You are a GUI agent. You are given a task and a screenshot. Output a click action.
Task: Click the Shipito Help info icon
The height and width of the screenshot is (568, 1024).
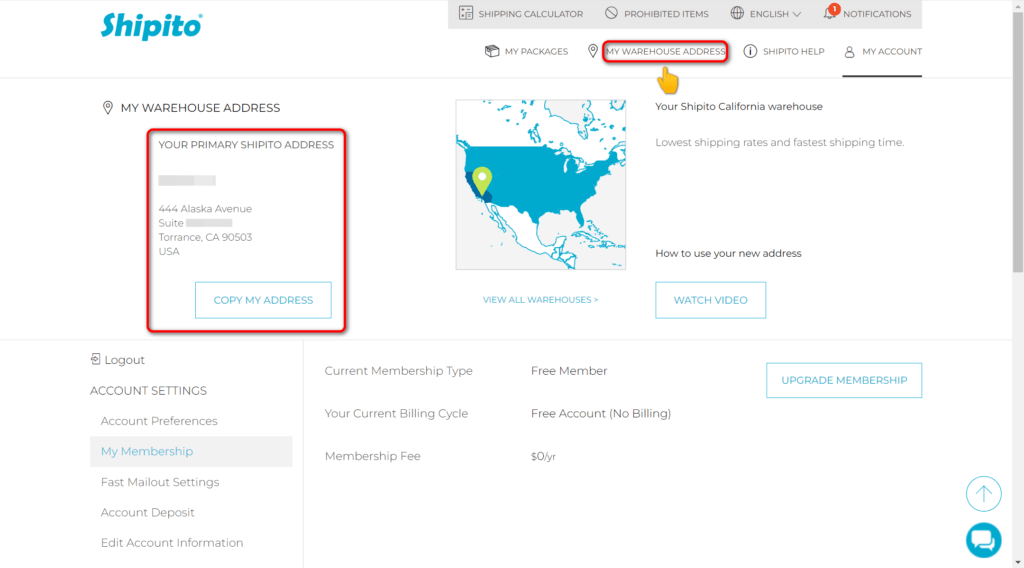750,51
